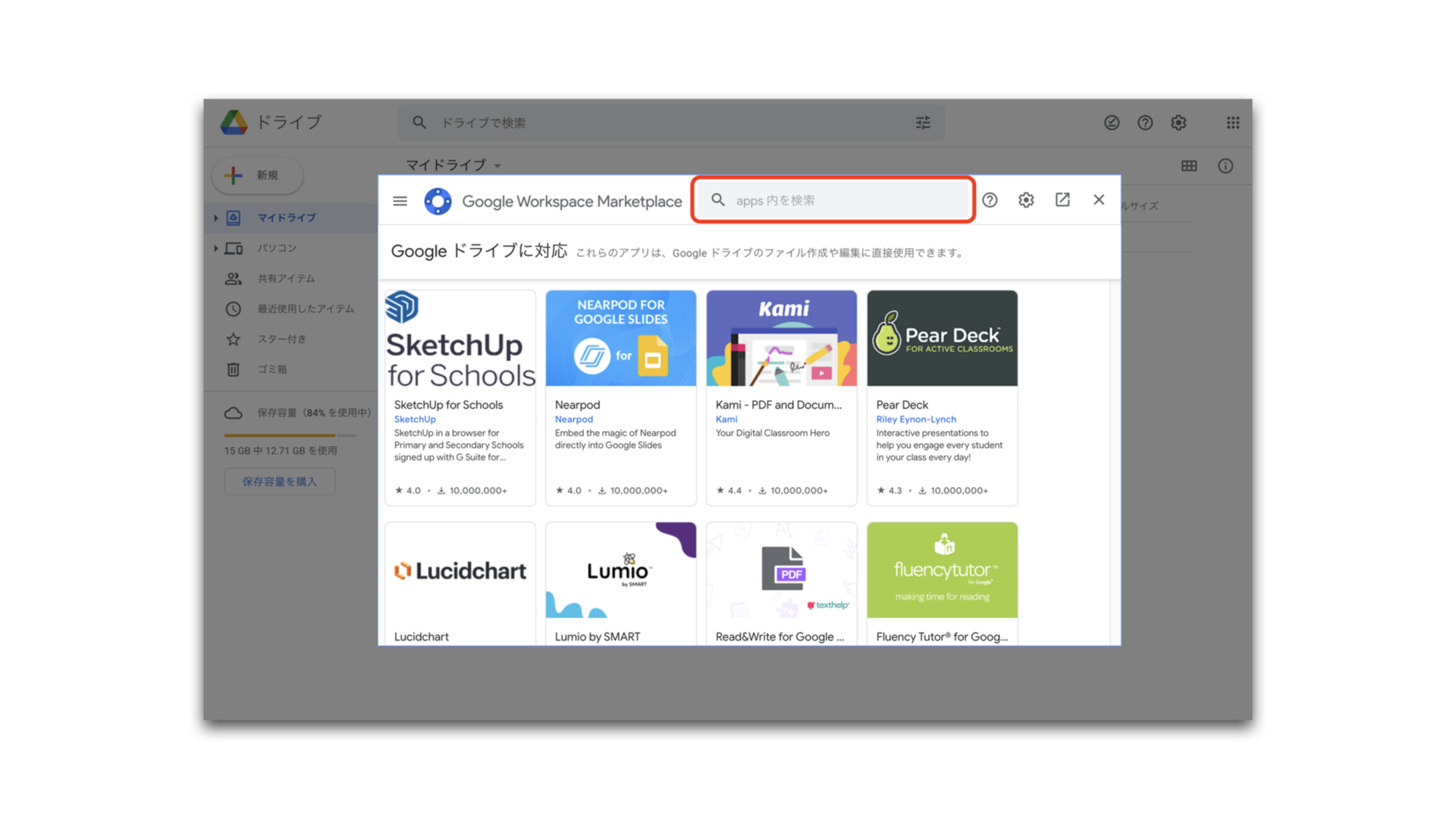Click the Google Workspace Marketplace logo

click(x=438, y=201)
